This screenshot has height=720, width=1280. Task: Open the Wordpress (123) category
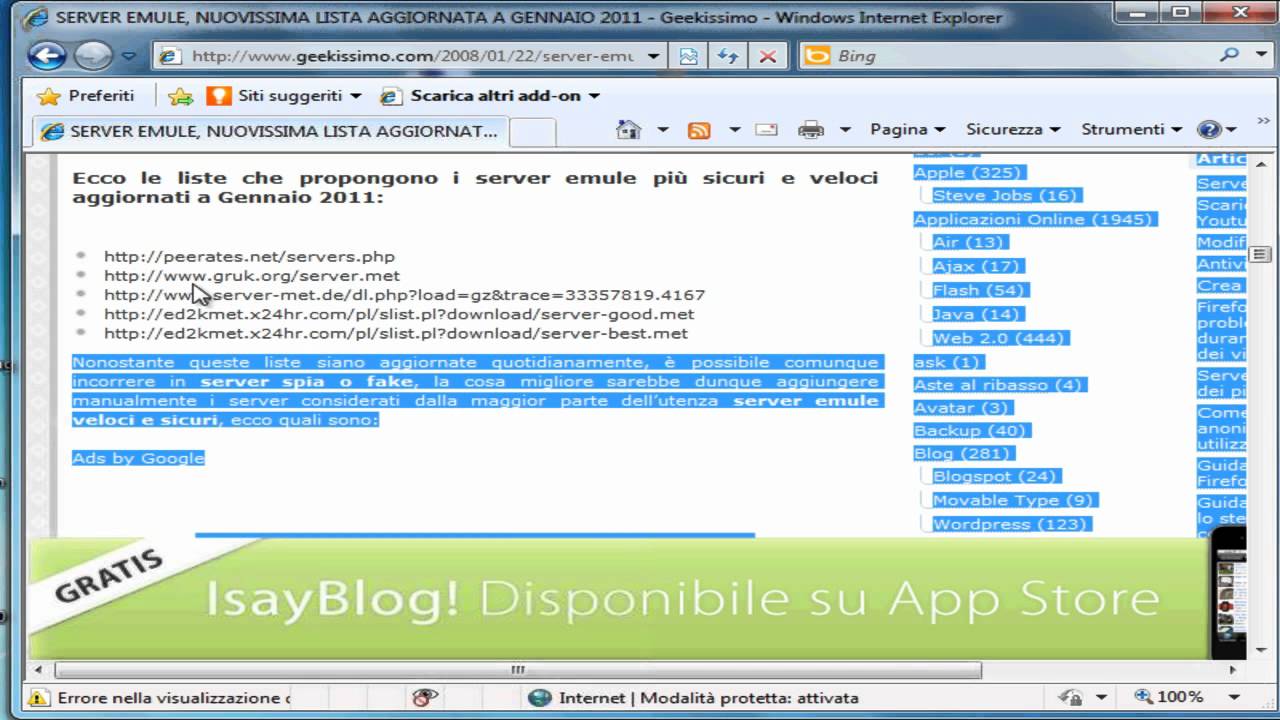tap(1009, 524)
